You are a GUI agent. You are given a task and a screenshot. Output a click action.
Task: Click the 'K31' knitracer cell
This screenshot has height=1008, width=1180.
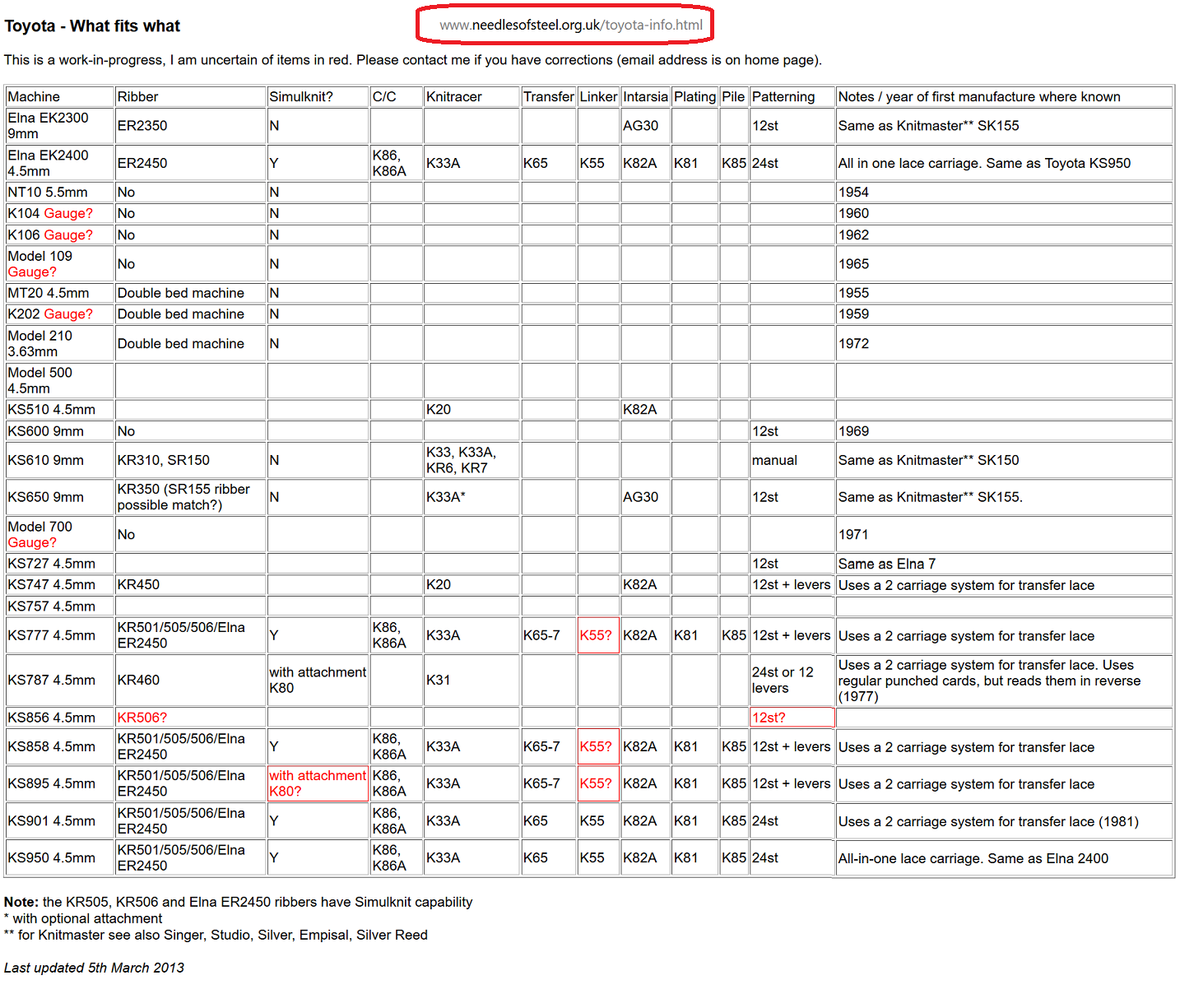click(x=472, y=681)
